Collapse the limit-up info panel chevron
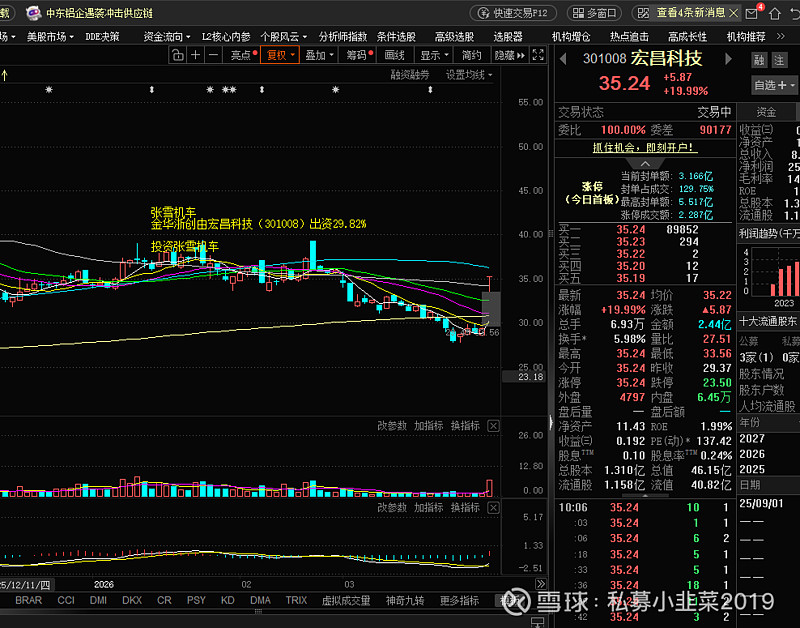800x628 pixels. tap(645, 164)
